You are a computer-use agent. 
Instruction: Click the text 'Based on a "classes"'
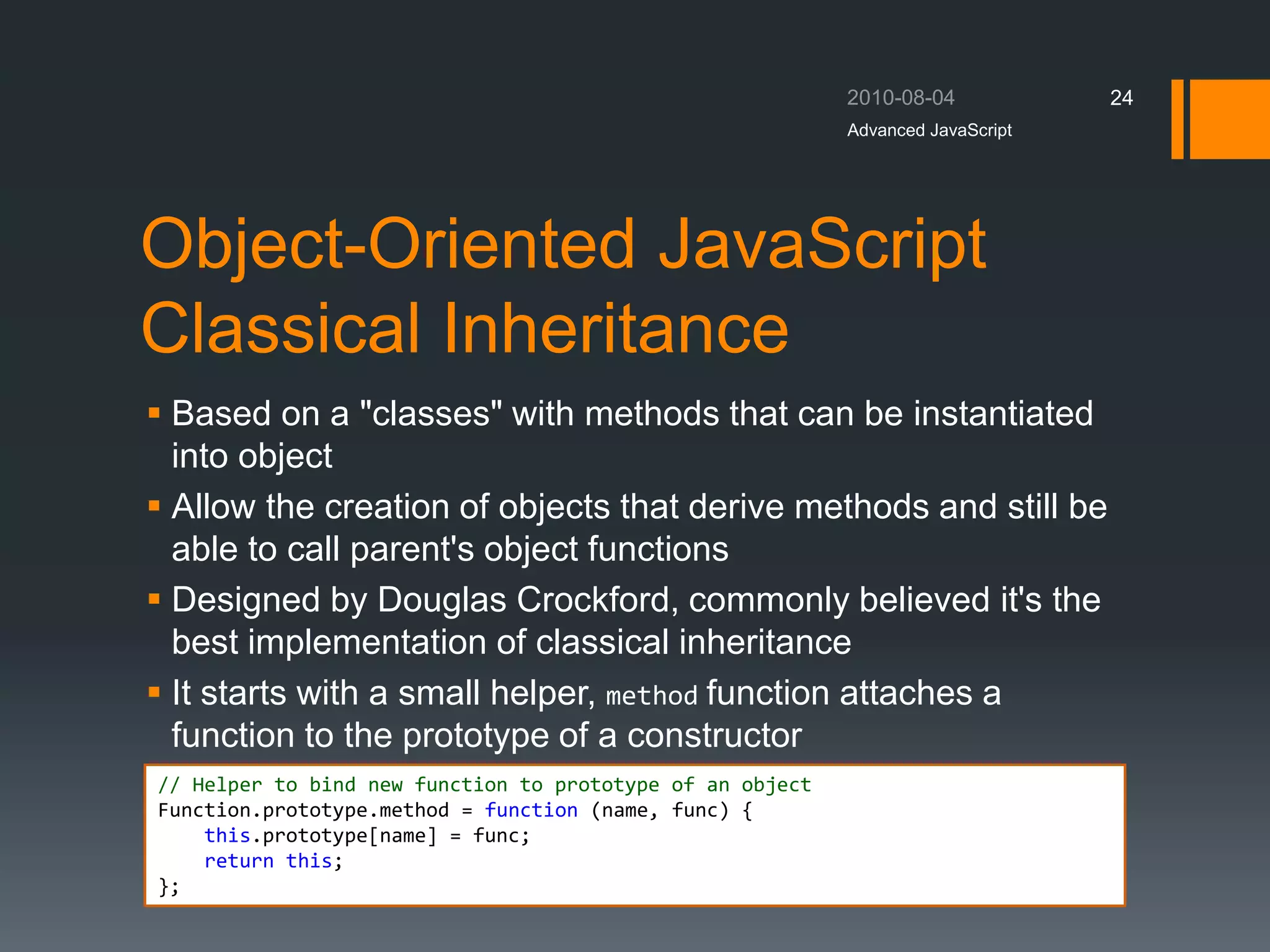coord(337,413)
